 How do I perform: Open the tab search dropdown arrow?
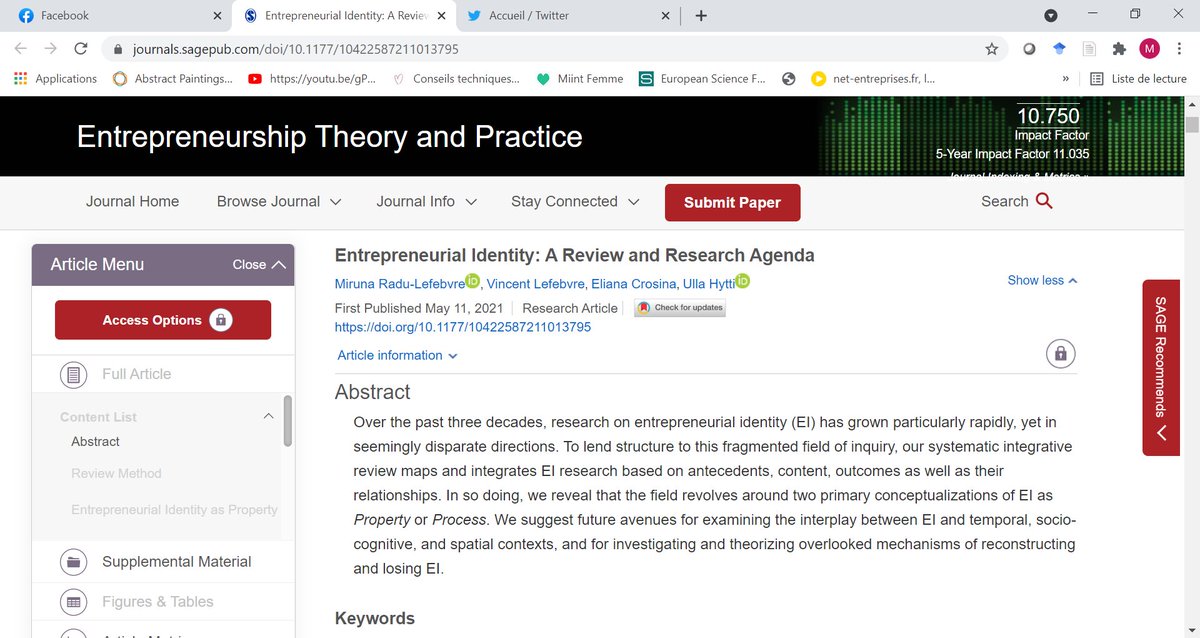tap(1050, 15)
